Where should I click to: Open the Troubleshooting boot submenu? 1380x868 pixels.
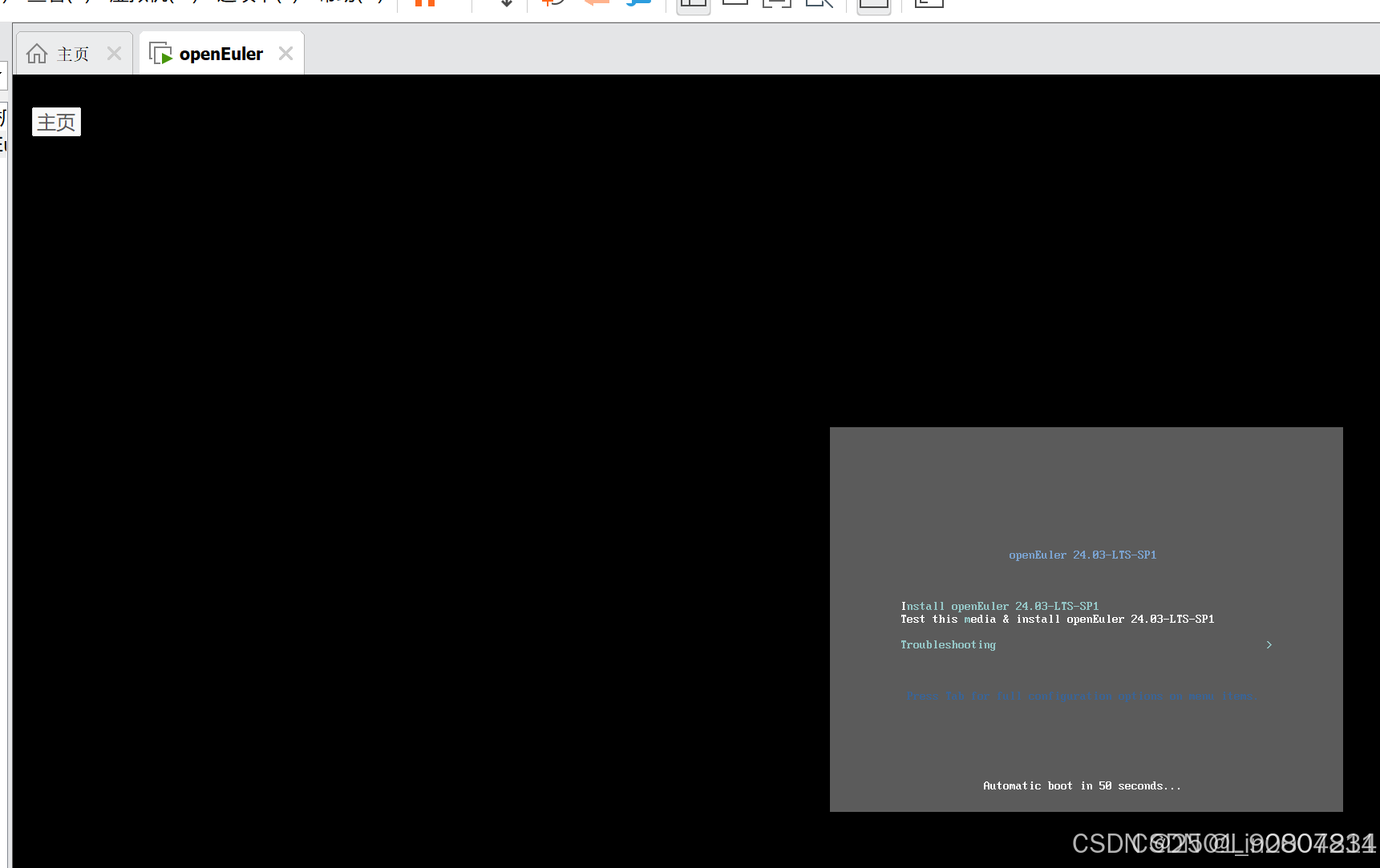click(x=1086, y=644)
